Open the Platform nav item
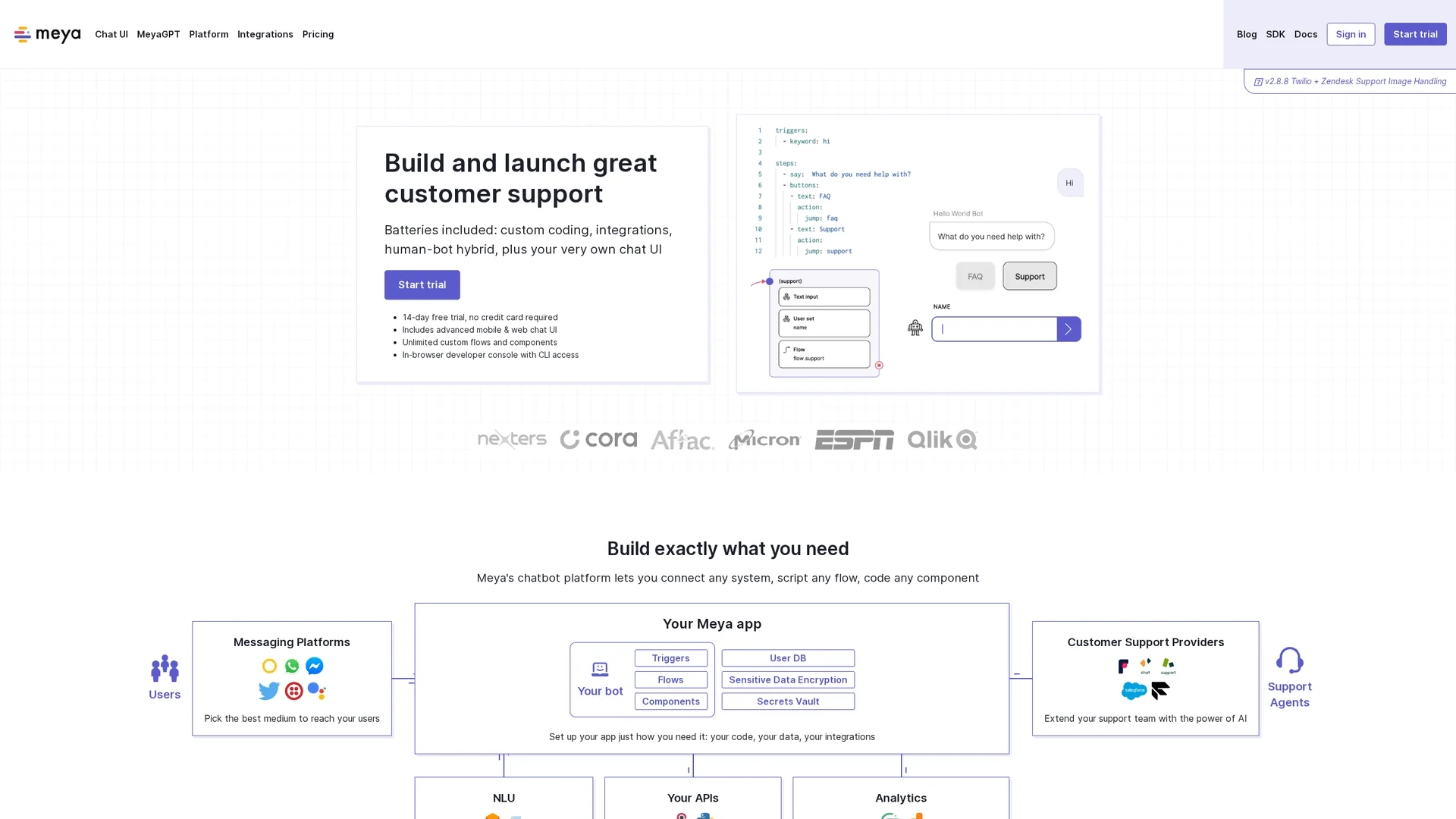The height and width of the screenshot is (819, 1456). (209, 34)
